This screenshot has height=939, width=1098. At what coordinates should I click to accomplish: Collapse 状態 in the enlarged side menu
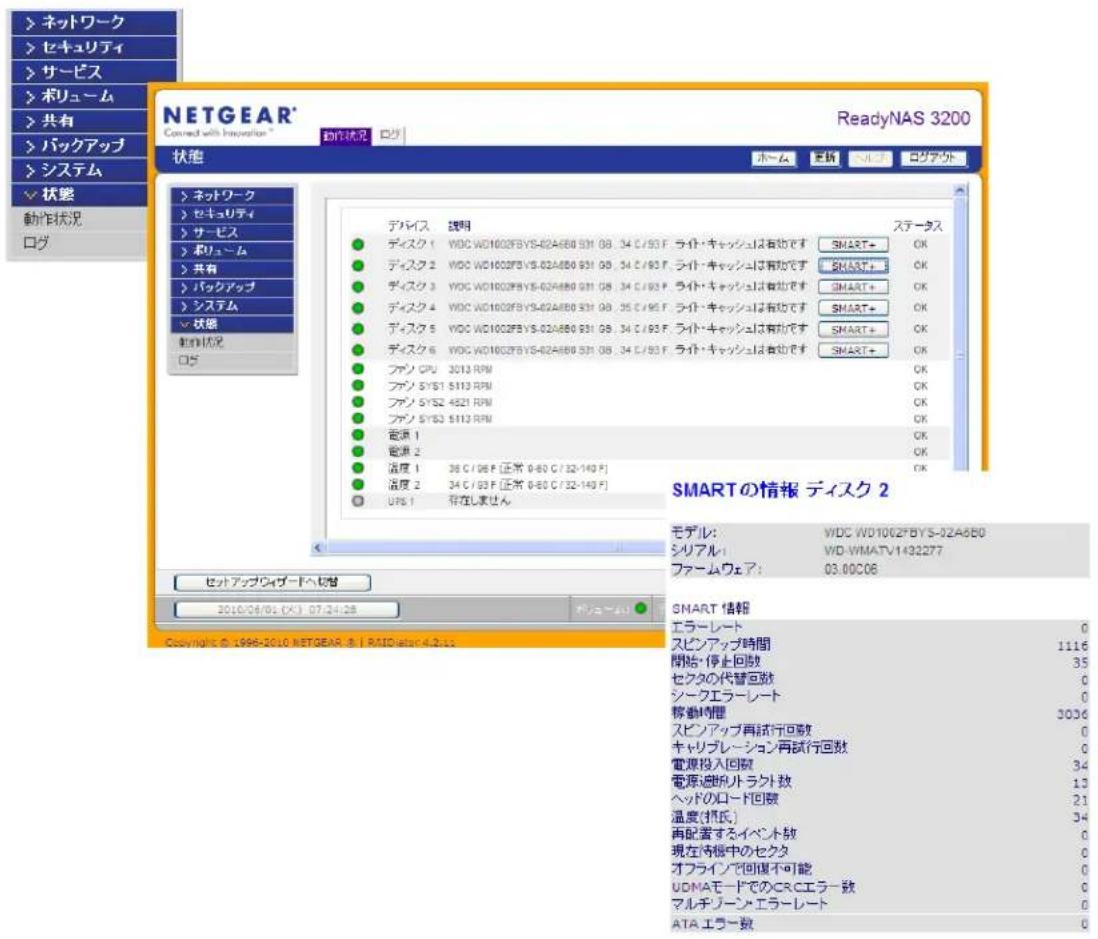point(81,194)
